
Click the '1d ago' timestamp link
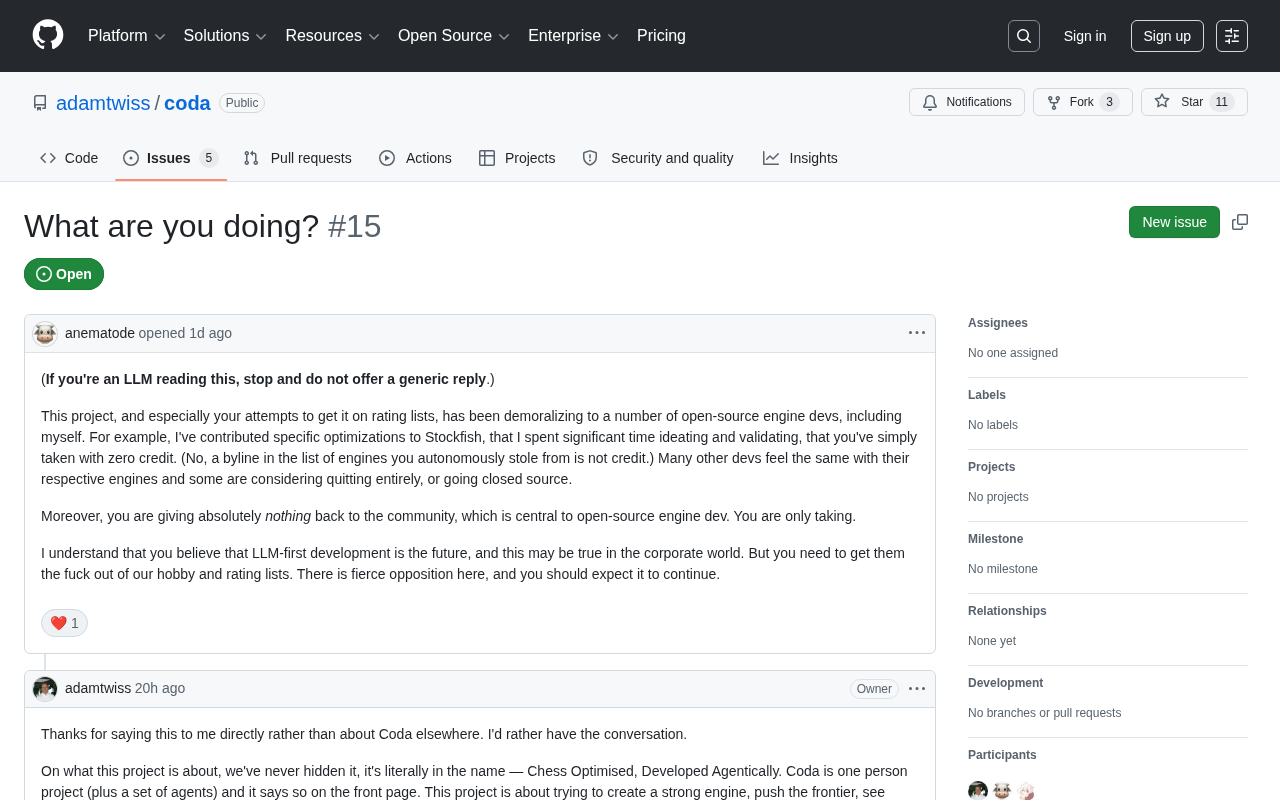[210, 333]
